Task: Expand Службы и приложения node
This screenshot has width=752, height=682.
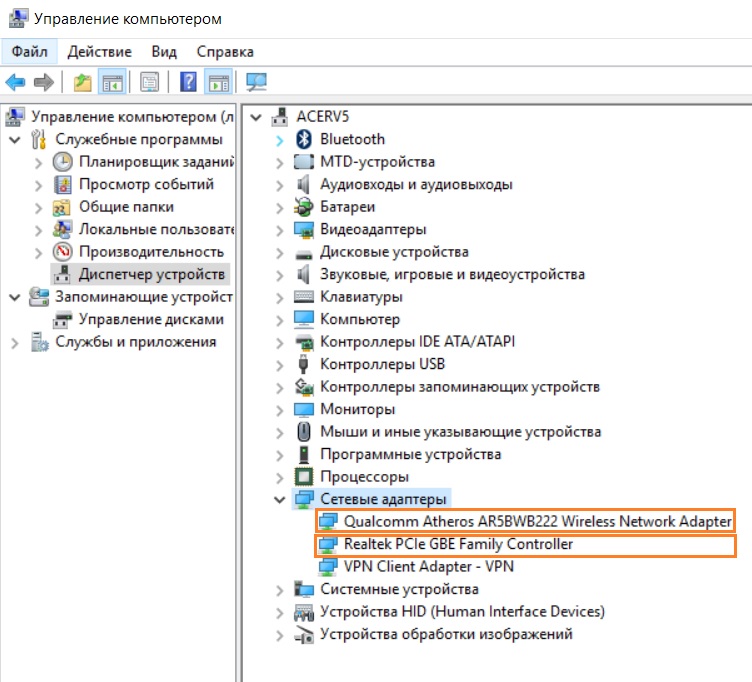Action: (x=15, y=342)
